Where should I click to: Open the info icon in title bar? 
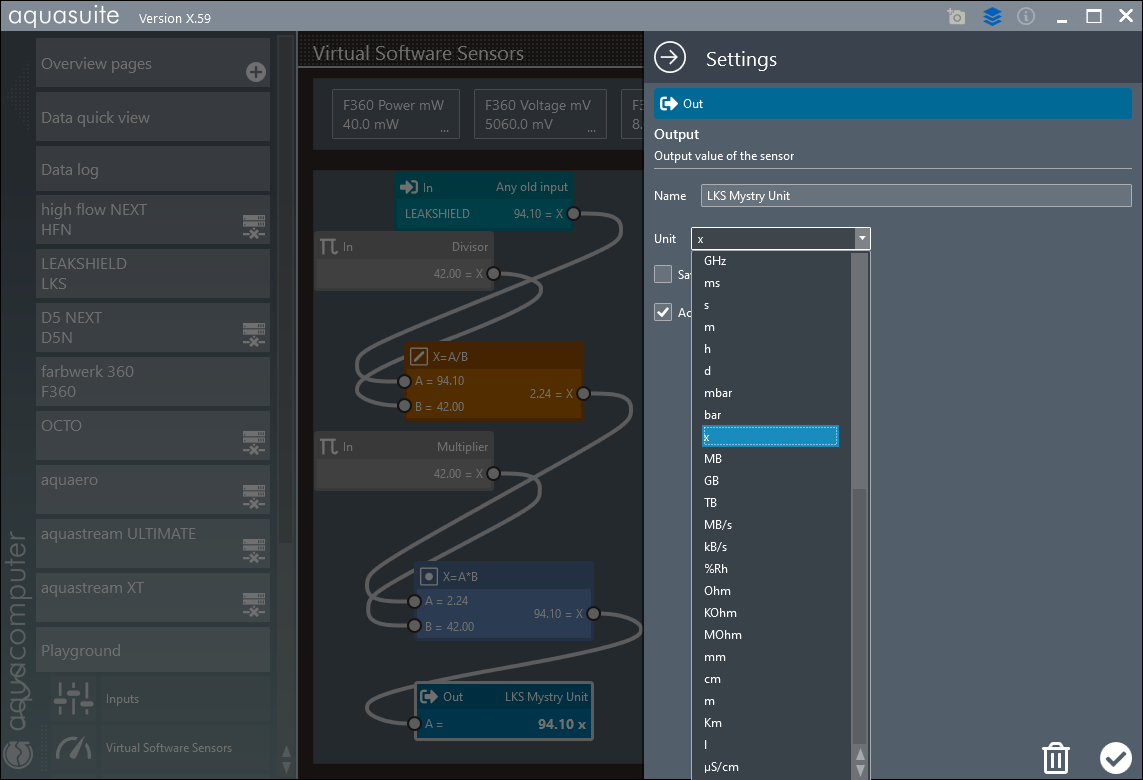[x=1025, y=17]
